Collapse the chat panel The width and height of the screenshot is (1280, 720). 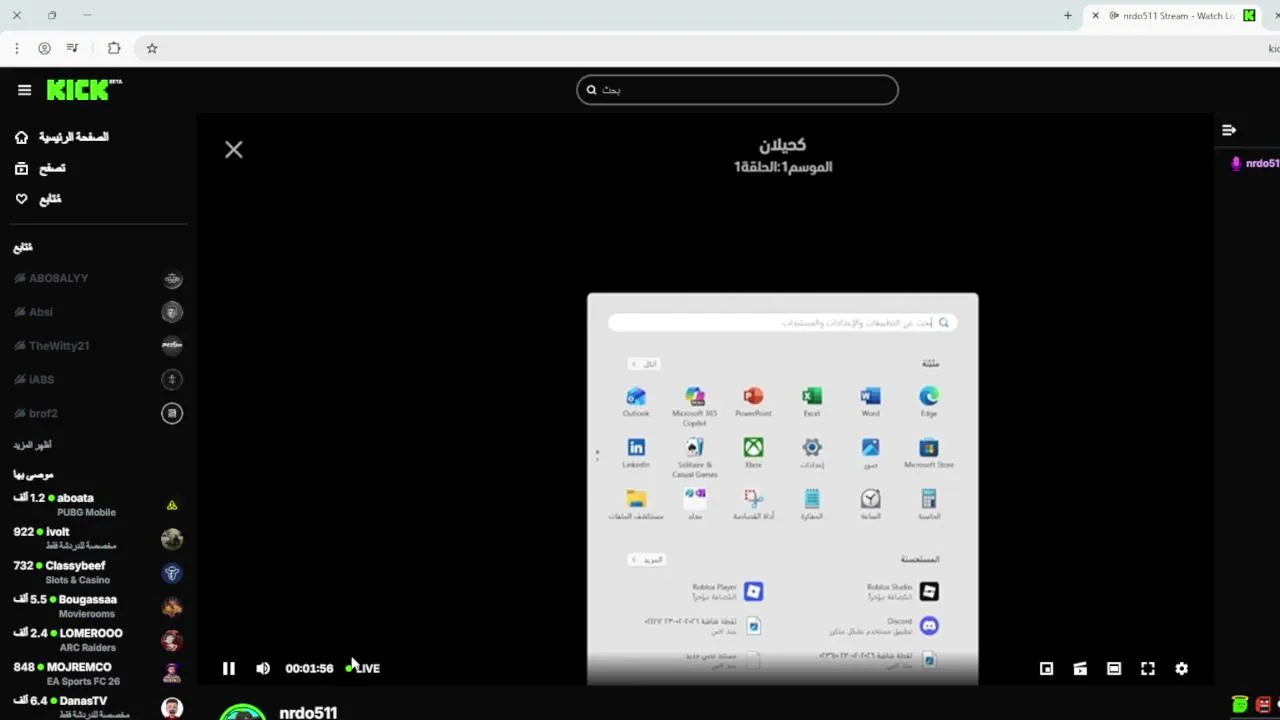click(x=1229, y=130)
